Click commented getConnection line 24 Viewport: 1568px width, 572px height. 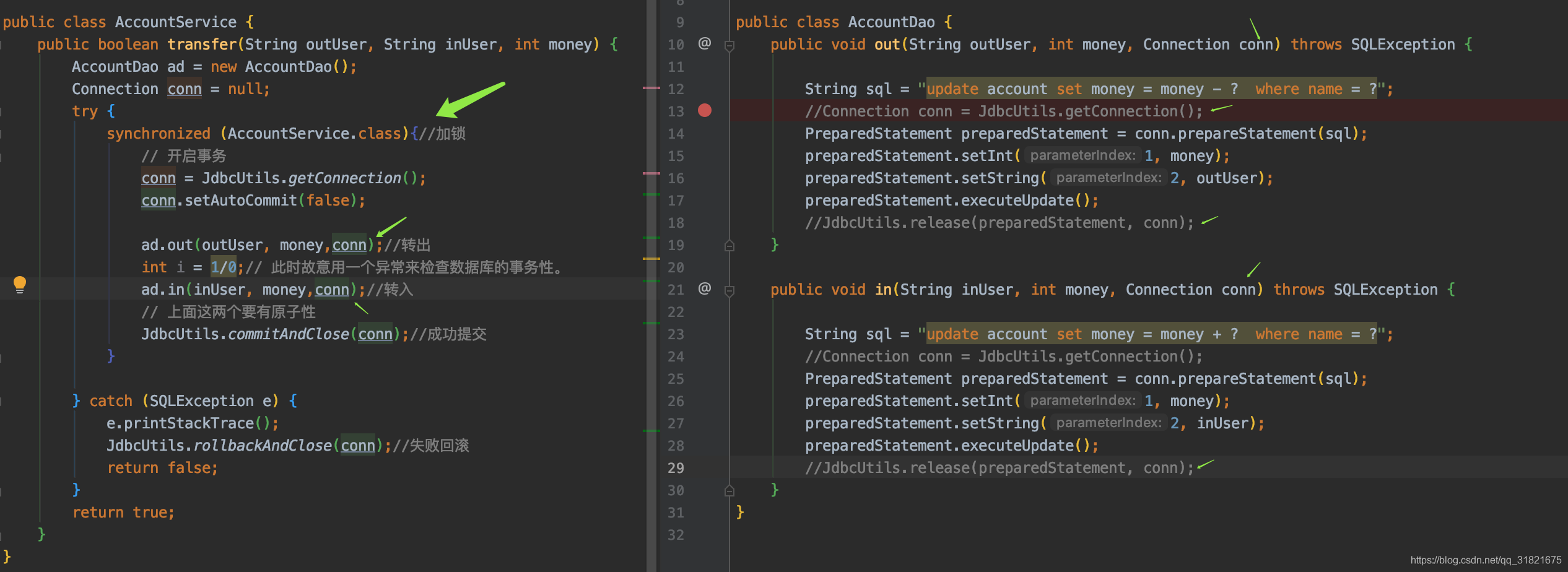click(x=1004, y=357)
